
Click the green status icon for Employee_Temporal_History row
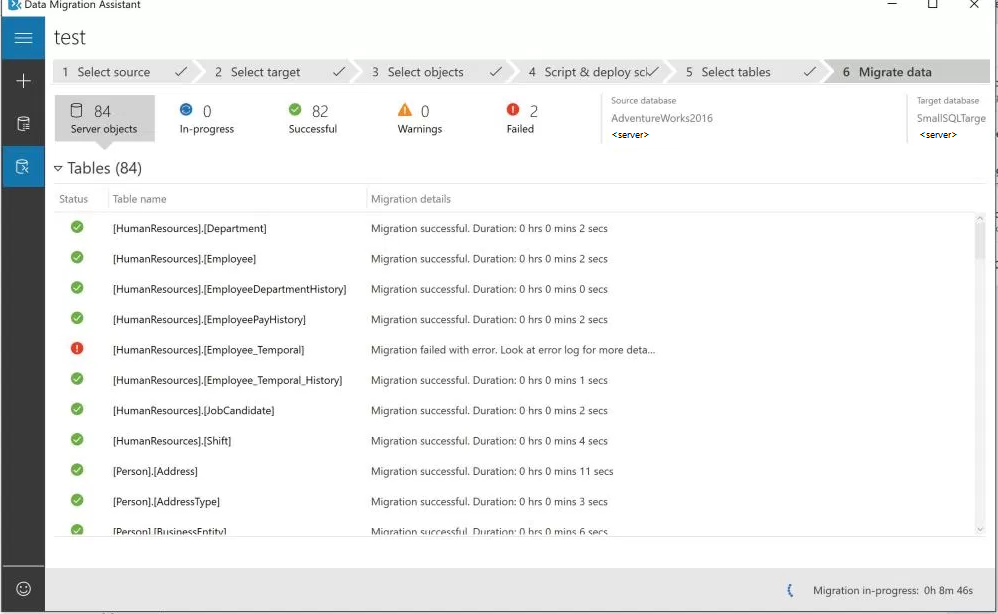[x=77, y=379]
